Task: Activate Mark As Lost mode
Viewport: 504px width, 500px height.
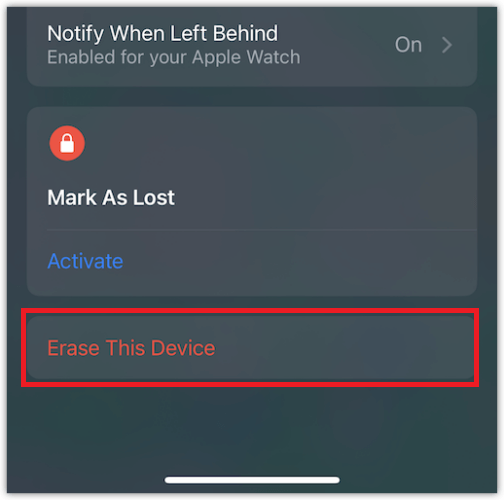Action: pyautogui.click(x=85, y=261)
